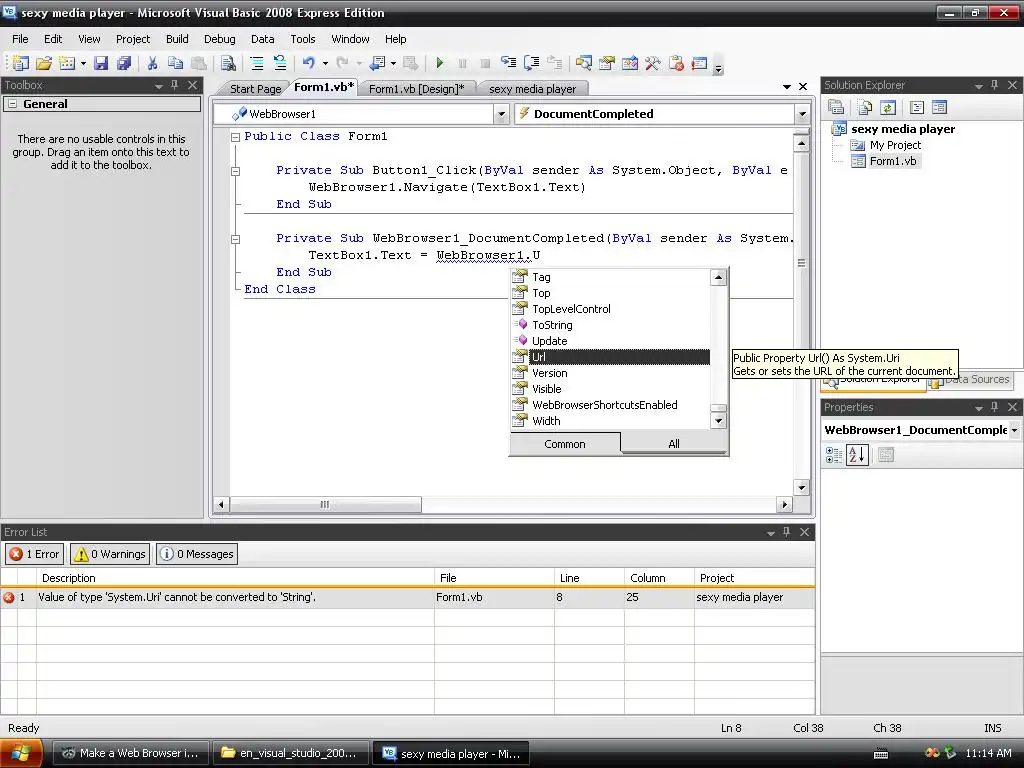This screenshot has width=1024, height=768.
Task: Collapse the Button1_Click sub outline
Action: point(235,171)
